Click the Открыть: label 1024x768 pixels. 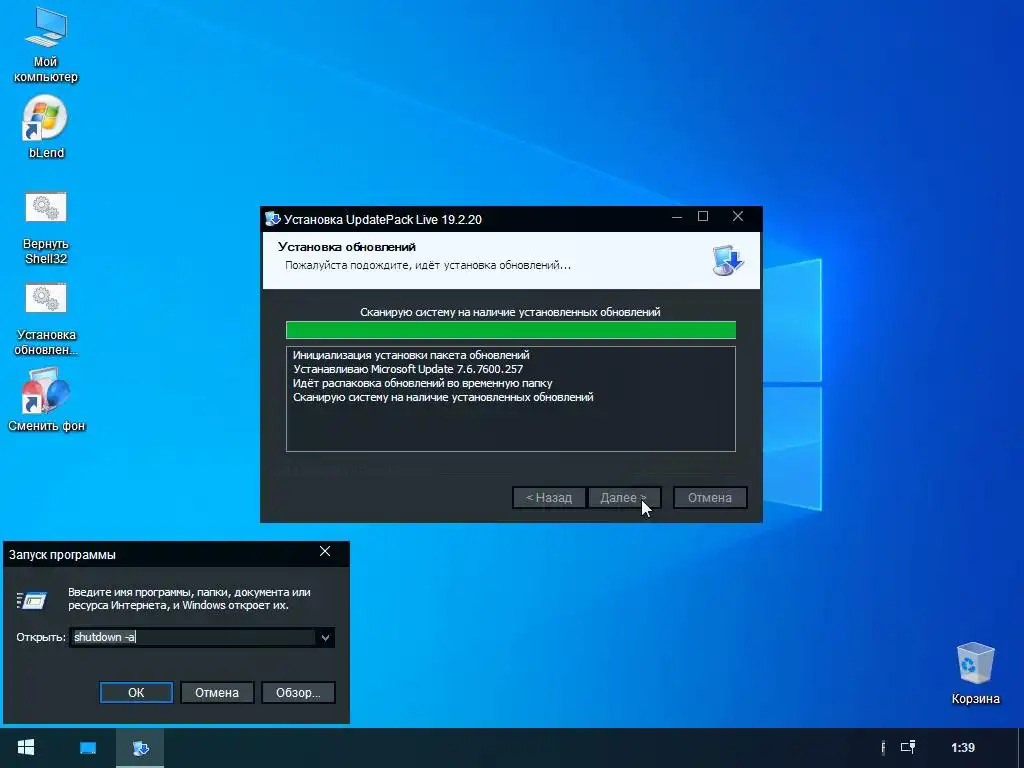tap(41, 637)
